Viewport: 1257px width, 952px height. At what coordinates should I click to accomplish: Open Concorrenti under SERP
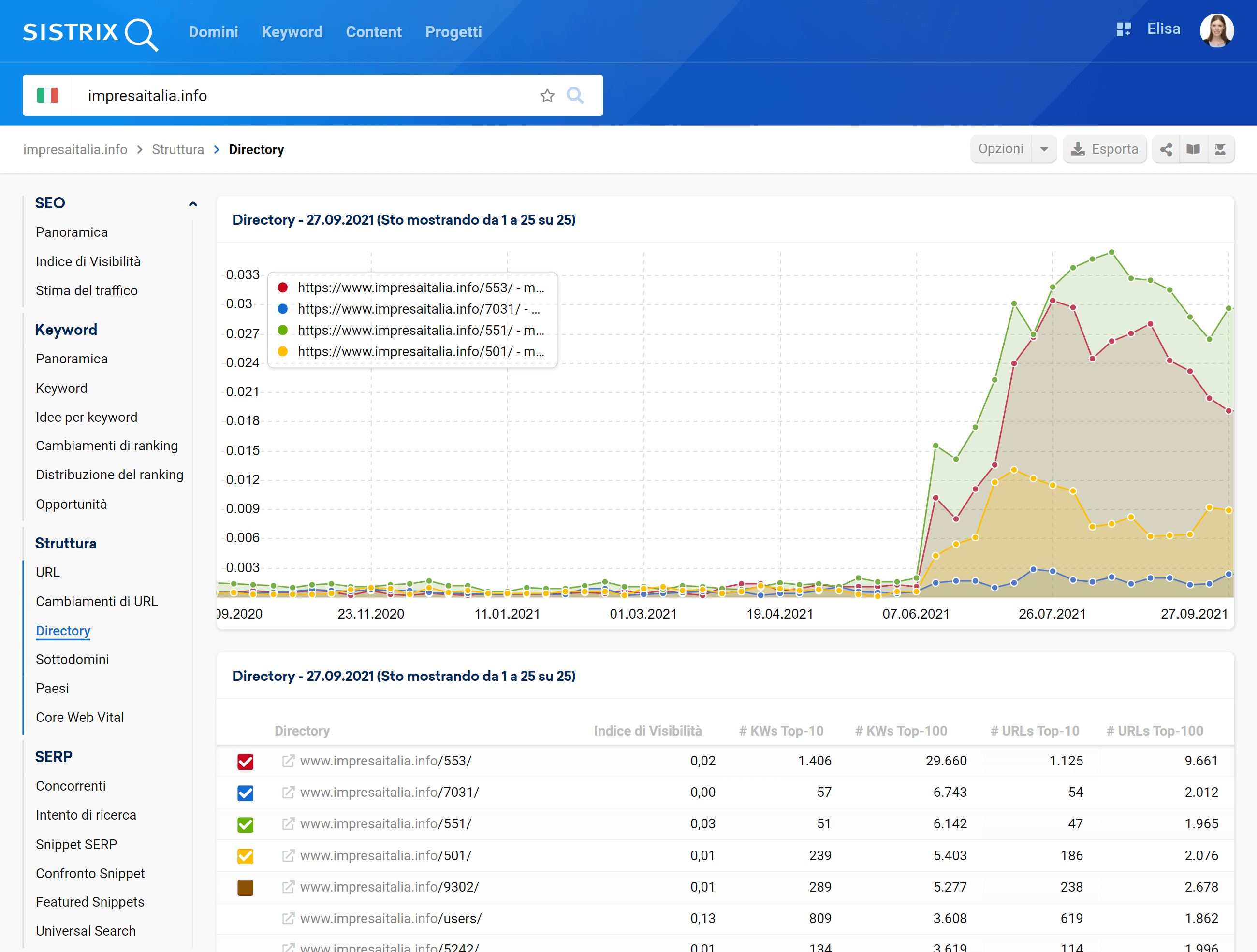click(x=71, y=786)
